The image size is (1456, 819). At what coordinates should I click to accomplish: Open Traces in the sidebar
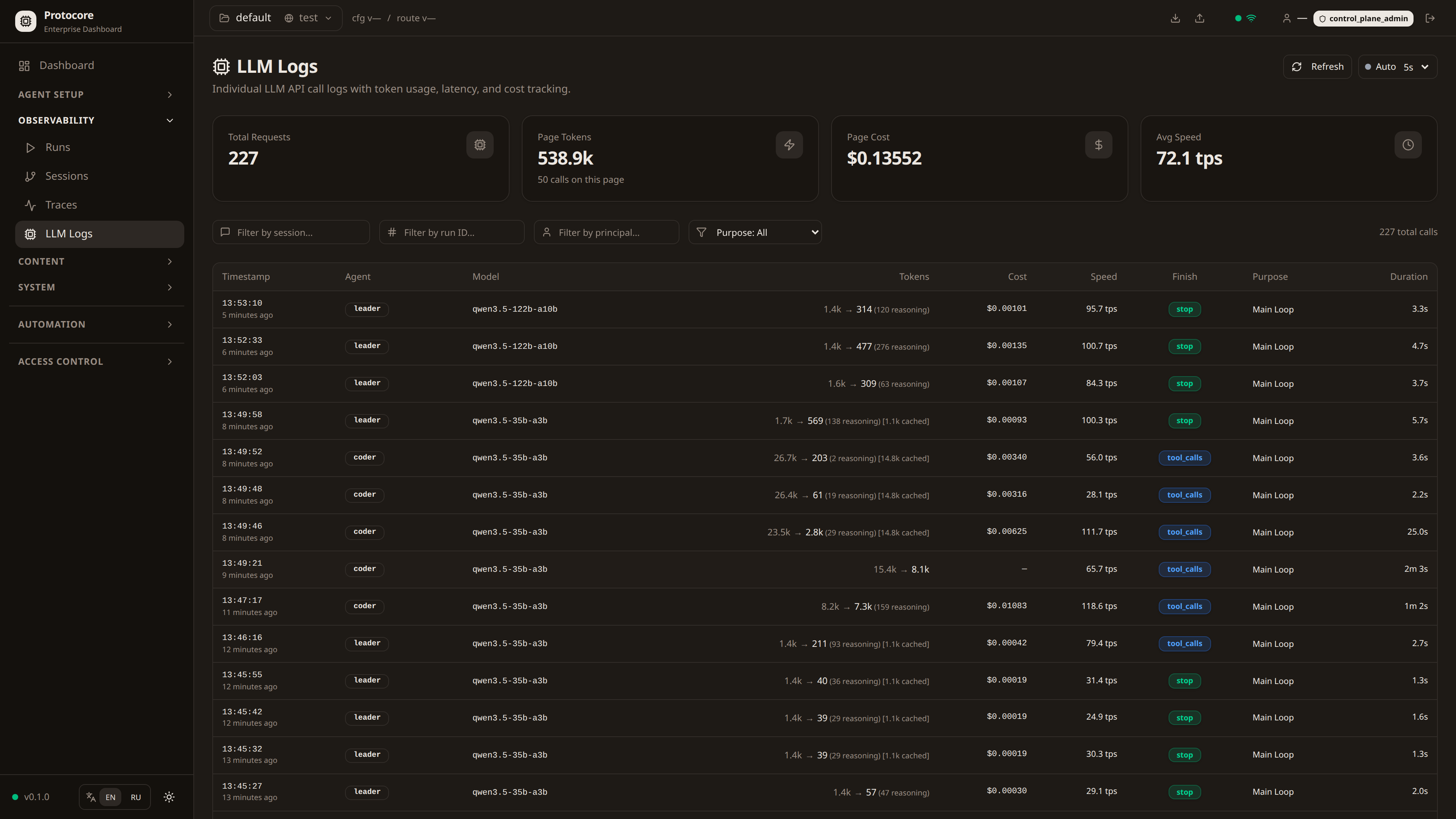coord(61,205)
